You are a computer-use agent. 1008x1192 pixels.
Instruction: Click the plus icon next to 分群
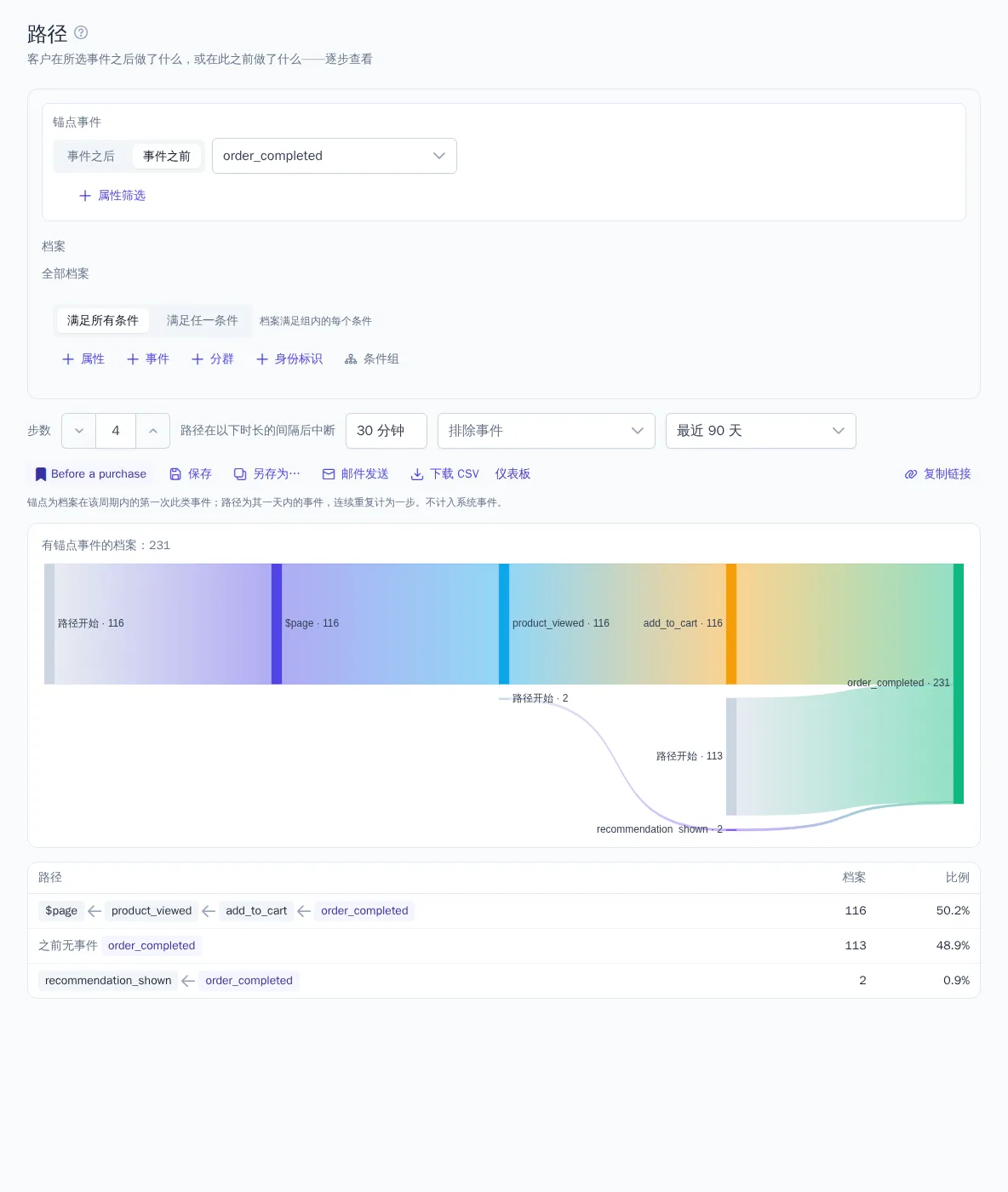pos(198,359)
